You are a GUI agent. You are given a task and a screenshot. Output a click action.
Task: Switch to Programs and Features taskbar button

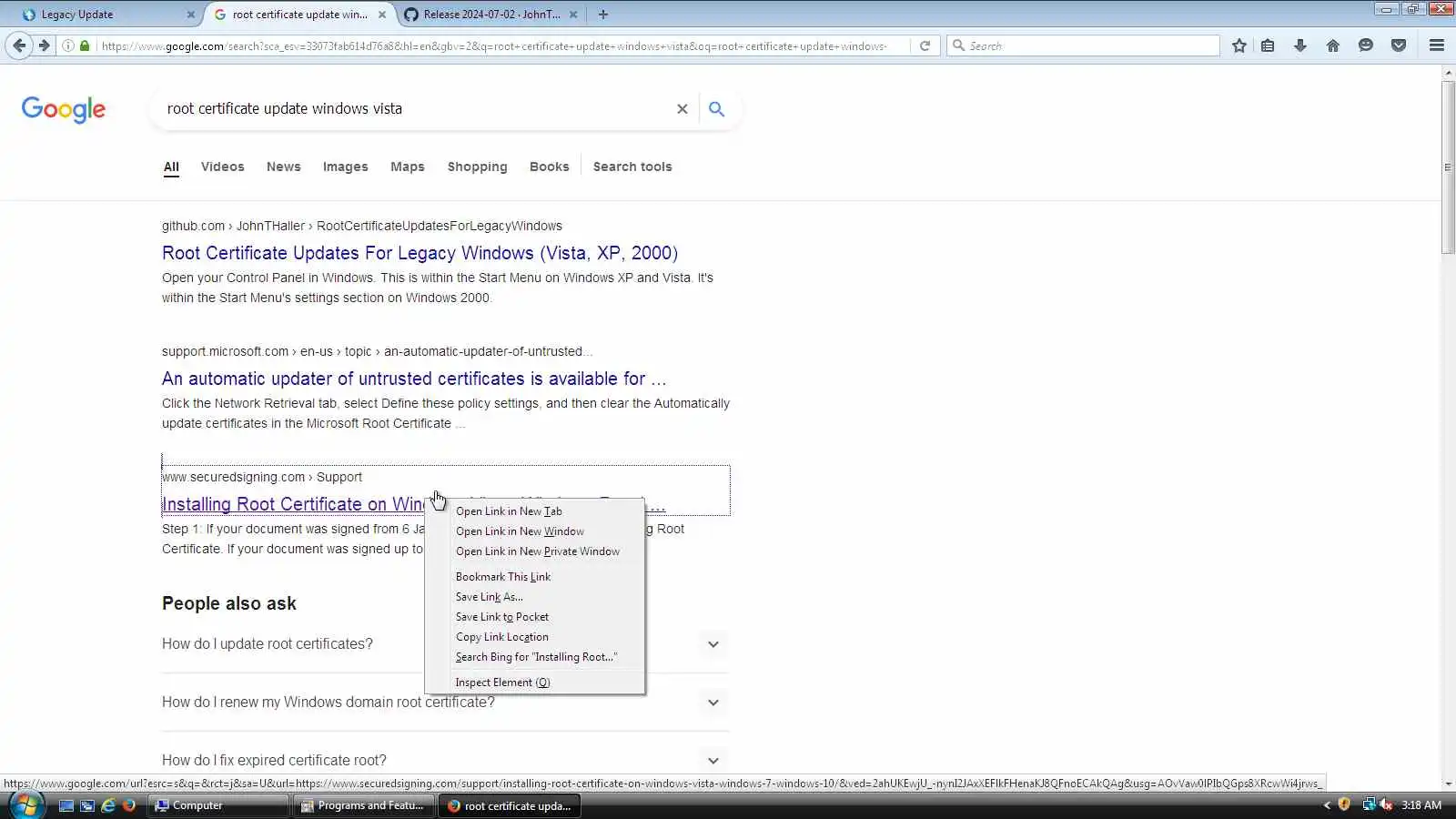pyautogui.click(x=364, y=805)
